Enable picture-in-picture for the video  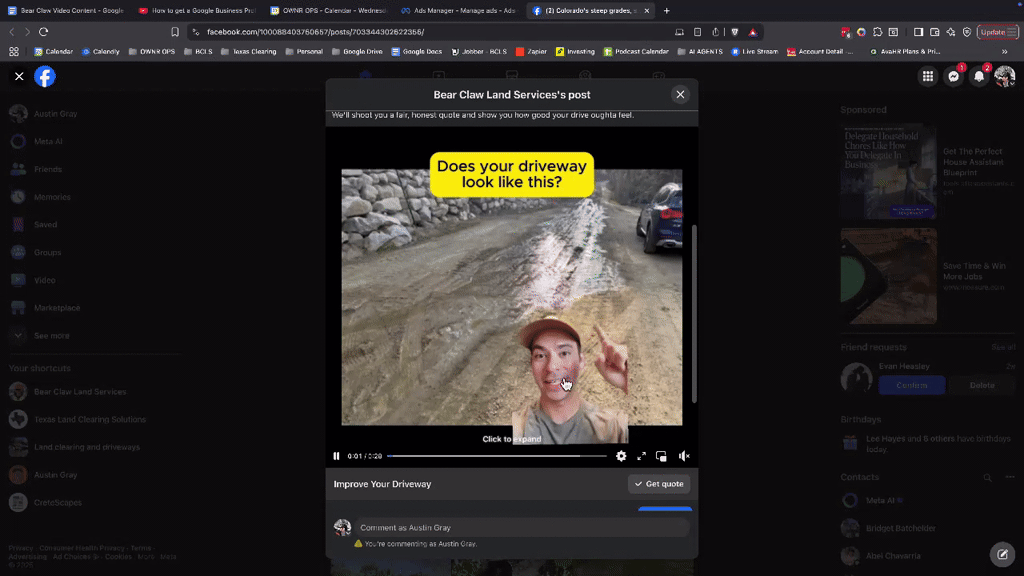point(661,456)
